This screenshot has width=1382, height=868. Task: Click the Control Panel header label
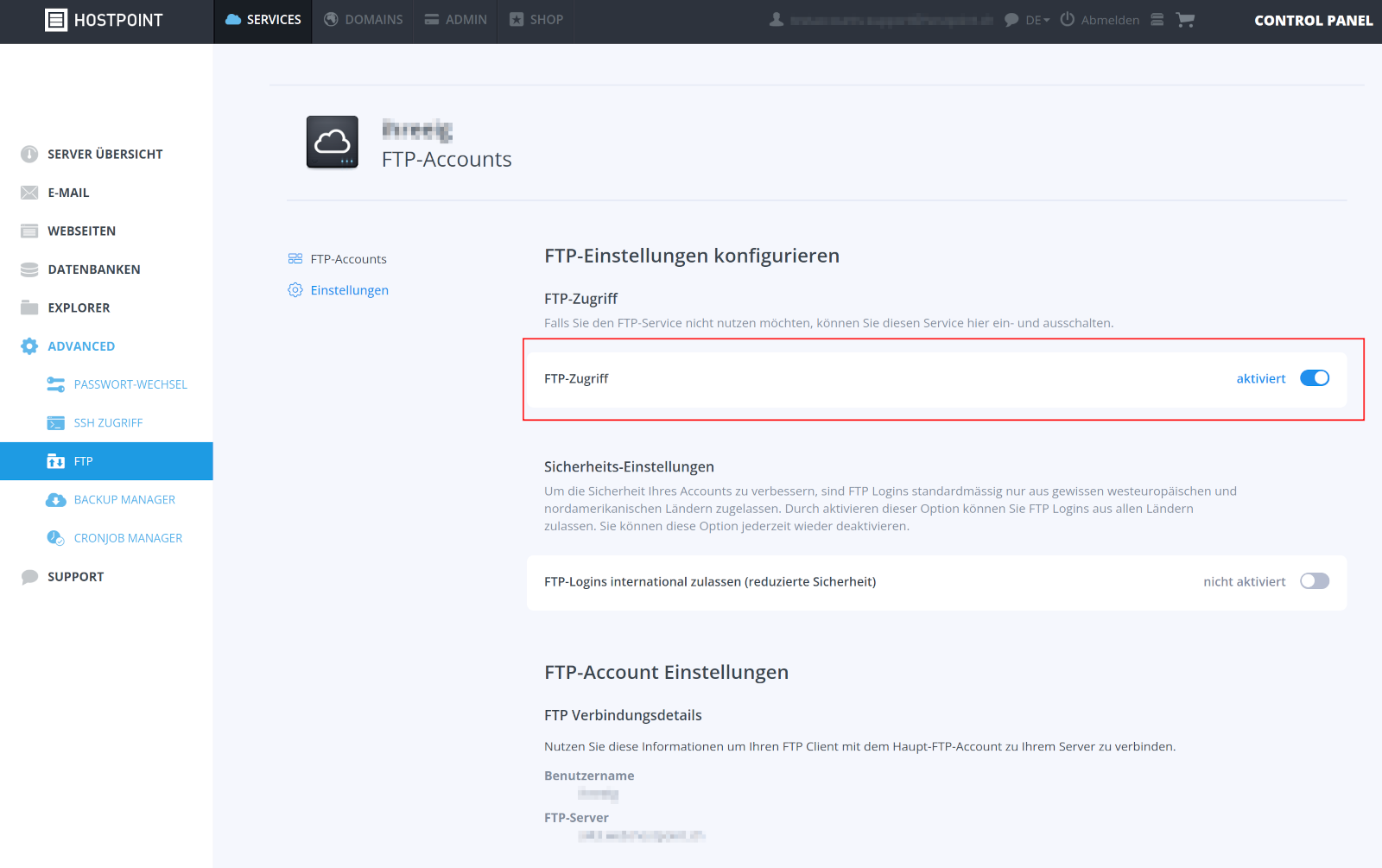1313,20
